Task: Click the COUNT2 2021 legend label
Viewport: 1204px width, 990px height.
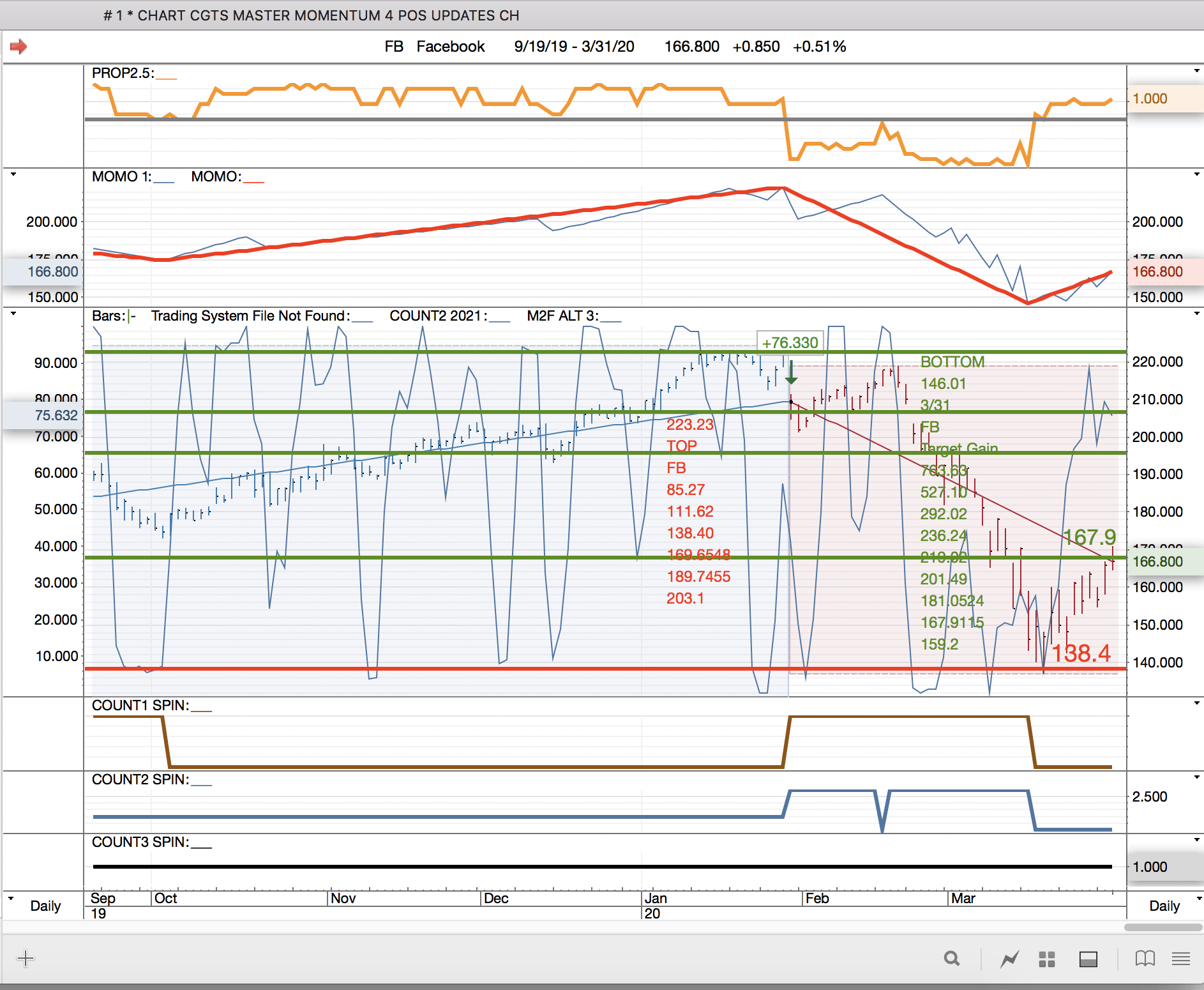Action: click(x=438, y=316)
